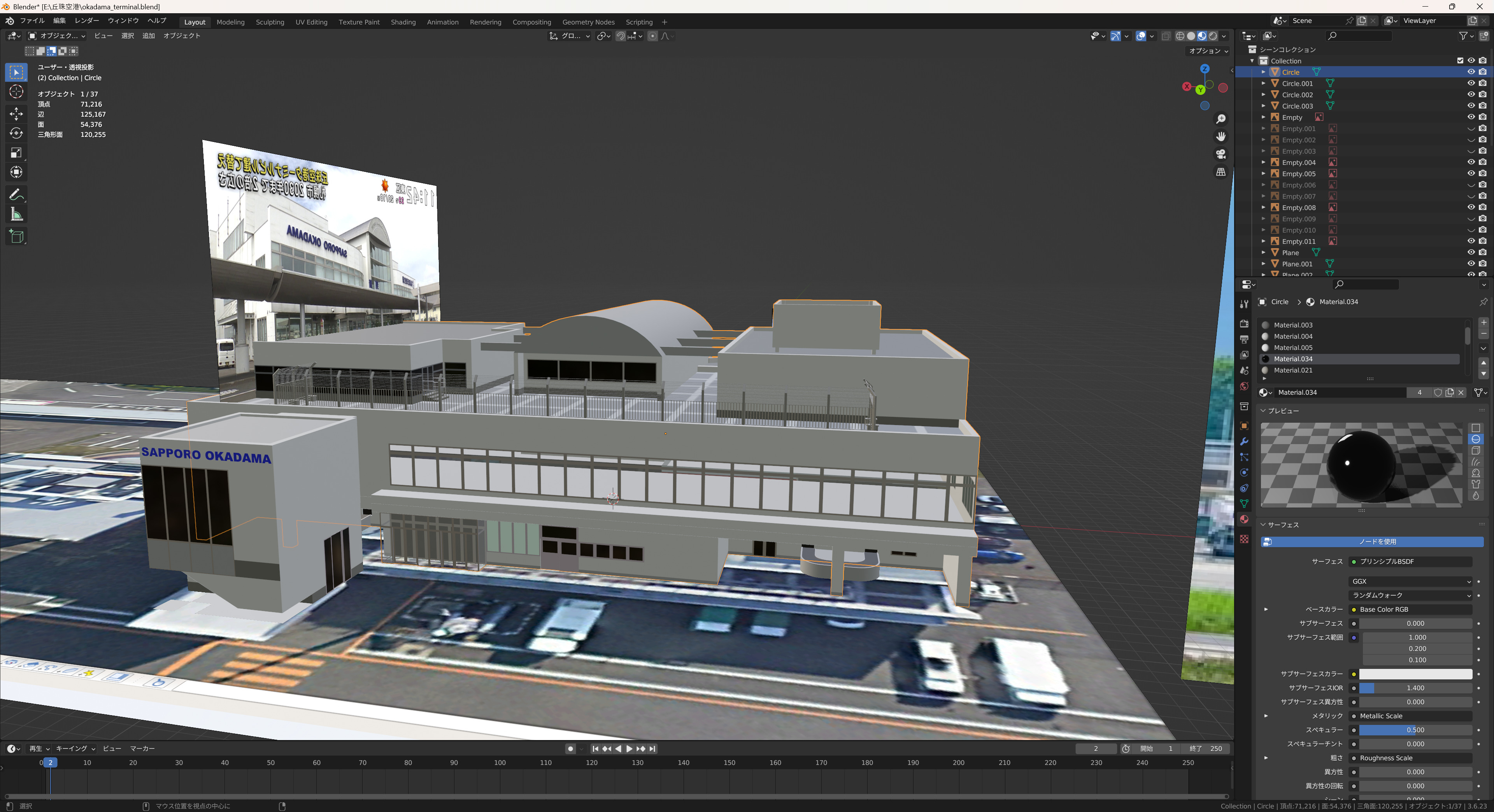Jump to the timeline end frame
The width and height of the screenshot is (1494, 812).
(x=652, y=749)
